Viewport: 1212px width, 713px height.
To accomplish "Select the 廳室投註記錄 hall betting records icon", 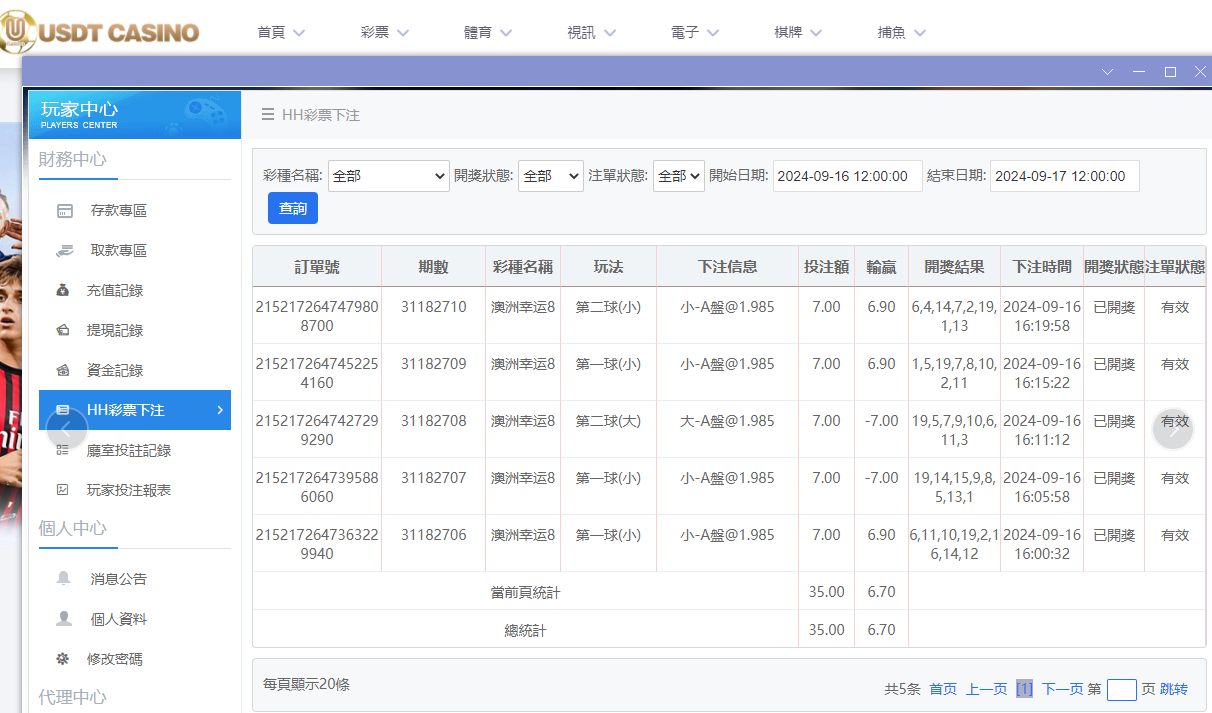I will 65,450.
